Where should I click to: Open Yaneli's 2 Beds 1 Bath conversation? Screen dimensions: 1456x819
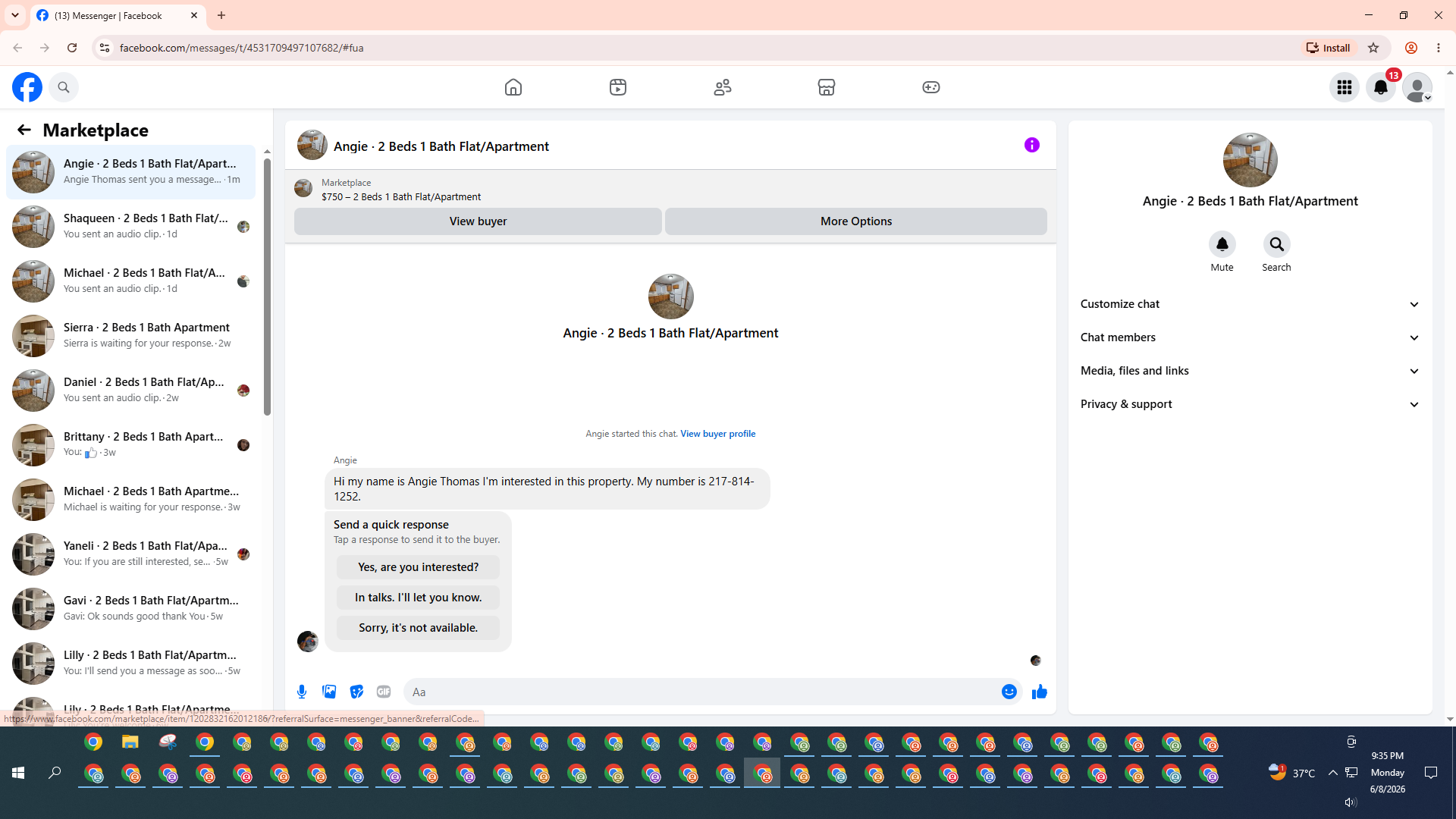pos(130,554)
